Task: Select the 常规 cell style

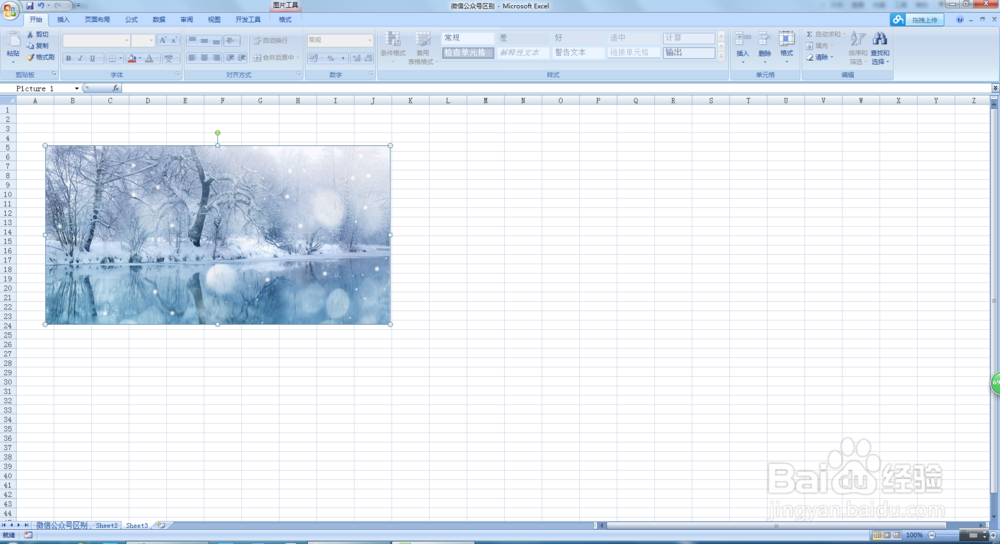Action: tap(467, 38)
